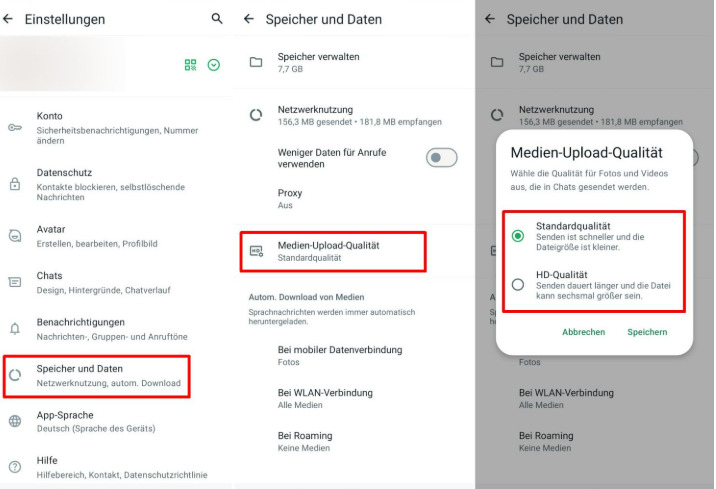
Task: Tap the green circled checkmark icon
Action: pos(214,65)
